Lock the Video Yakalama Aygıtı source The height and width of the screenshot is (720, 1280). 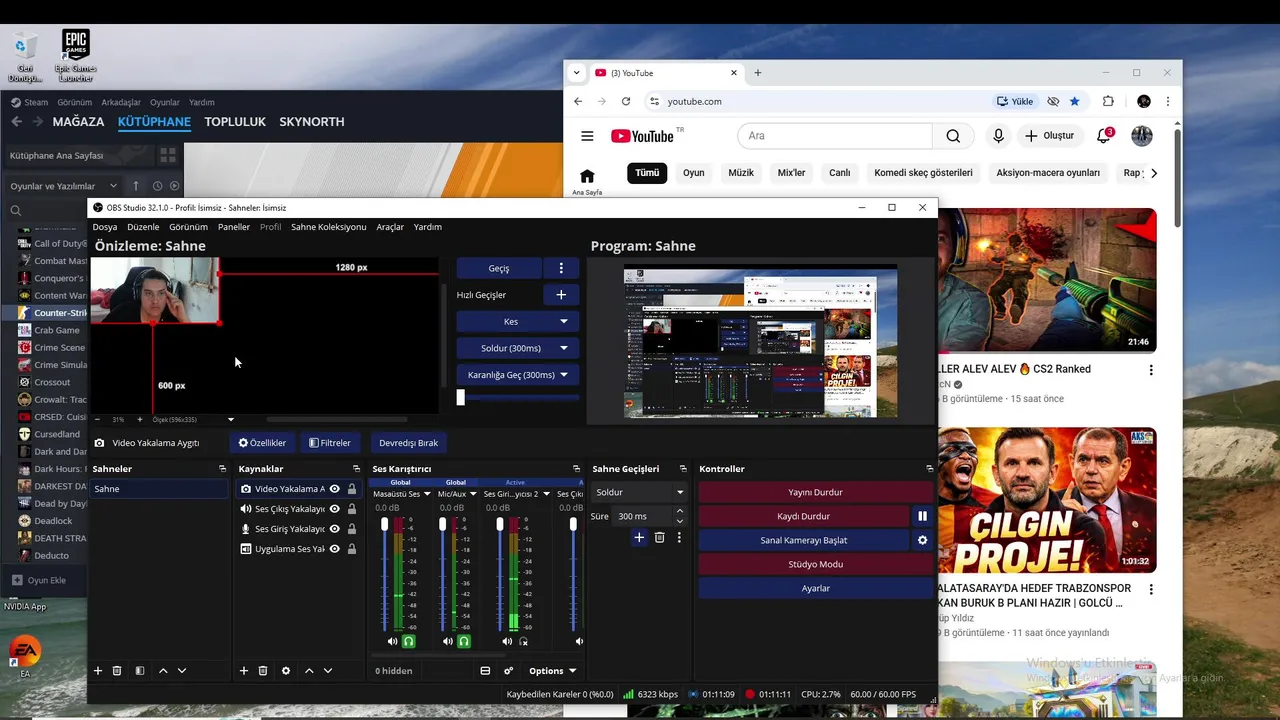pos(352,489)
